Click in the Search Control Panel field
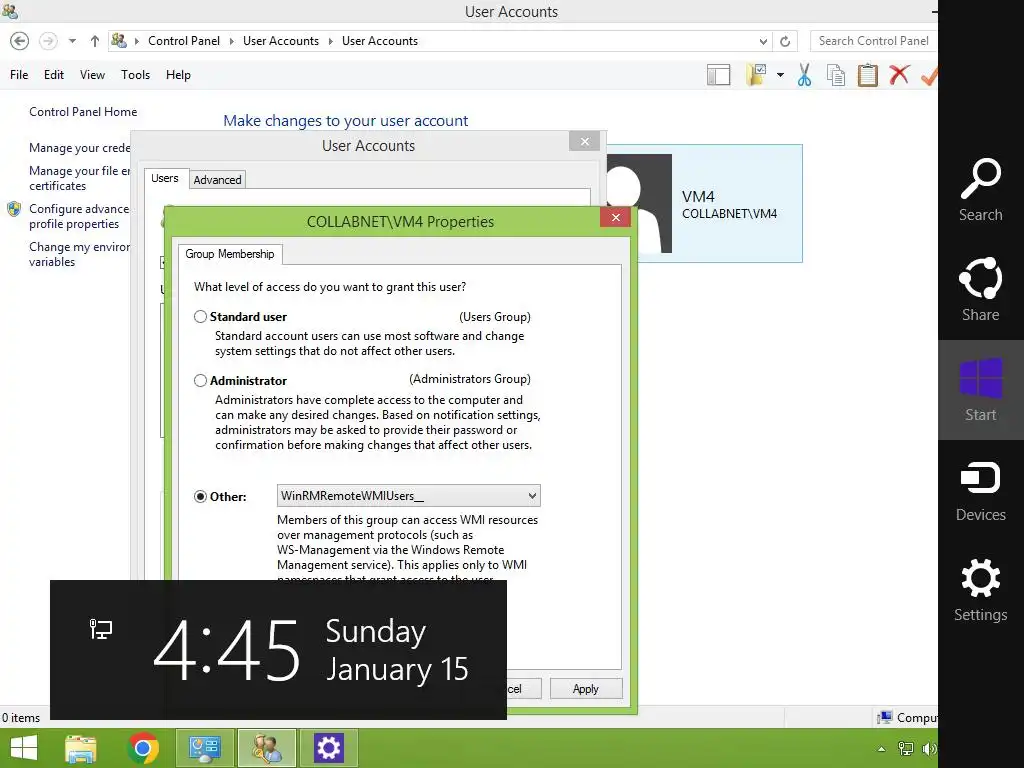The image size is (1024, 768). (874, 41)
